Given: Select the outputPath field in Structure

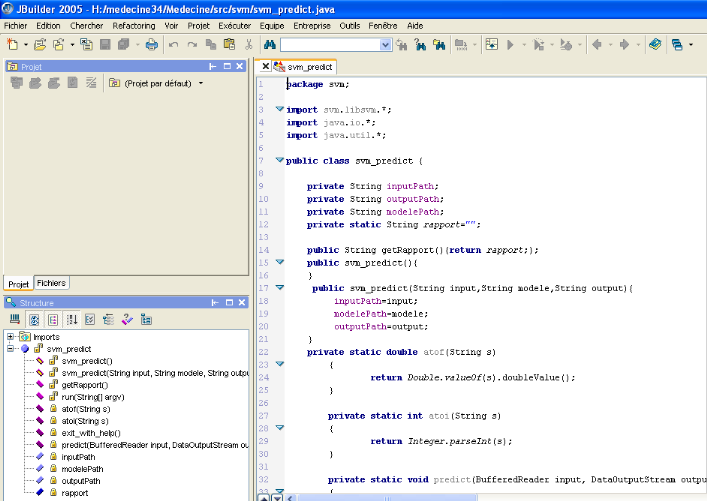Looking at the screenshot, I should tap(80, 481).
